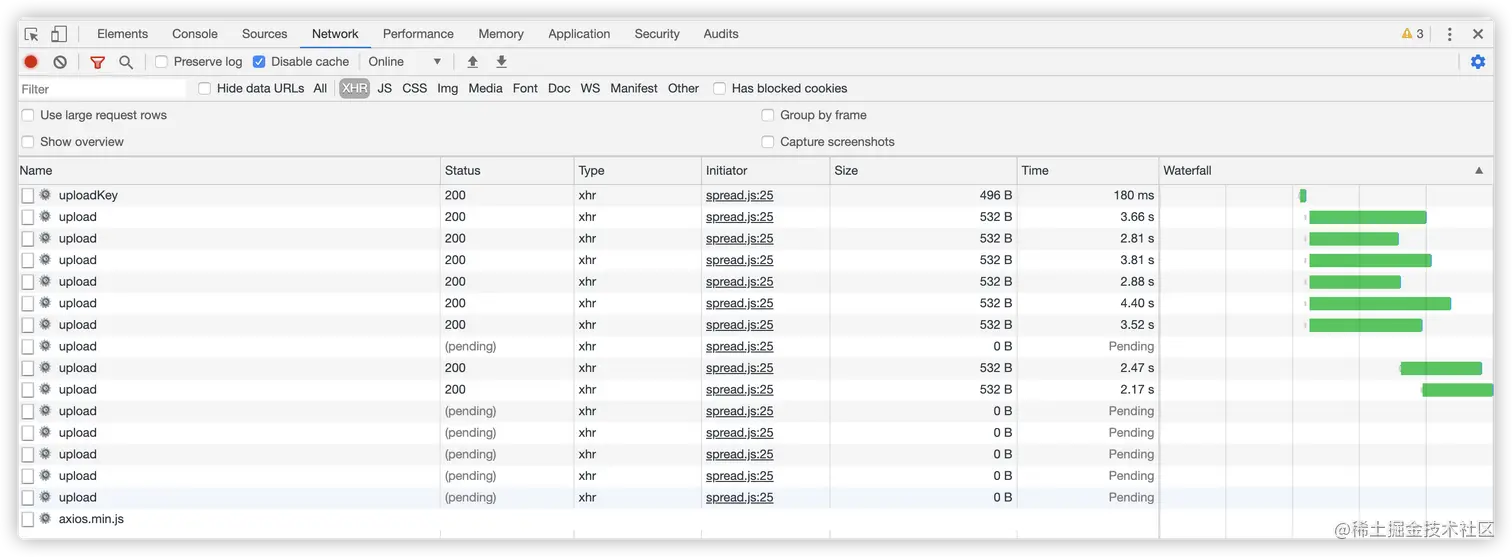1512x557 pixels.
Task: Close the DevTools panel
Action: click(1478, 34)
